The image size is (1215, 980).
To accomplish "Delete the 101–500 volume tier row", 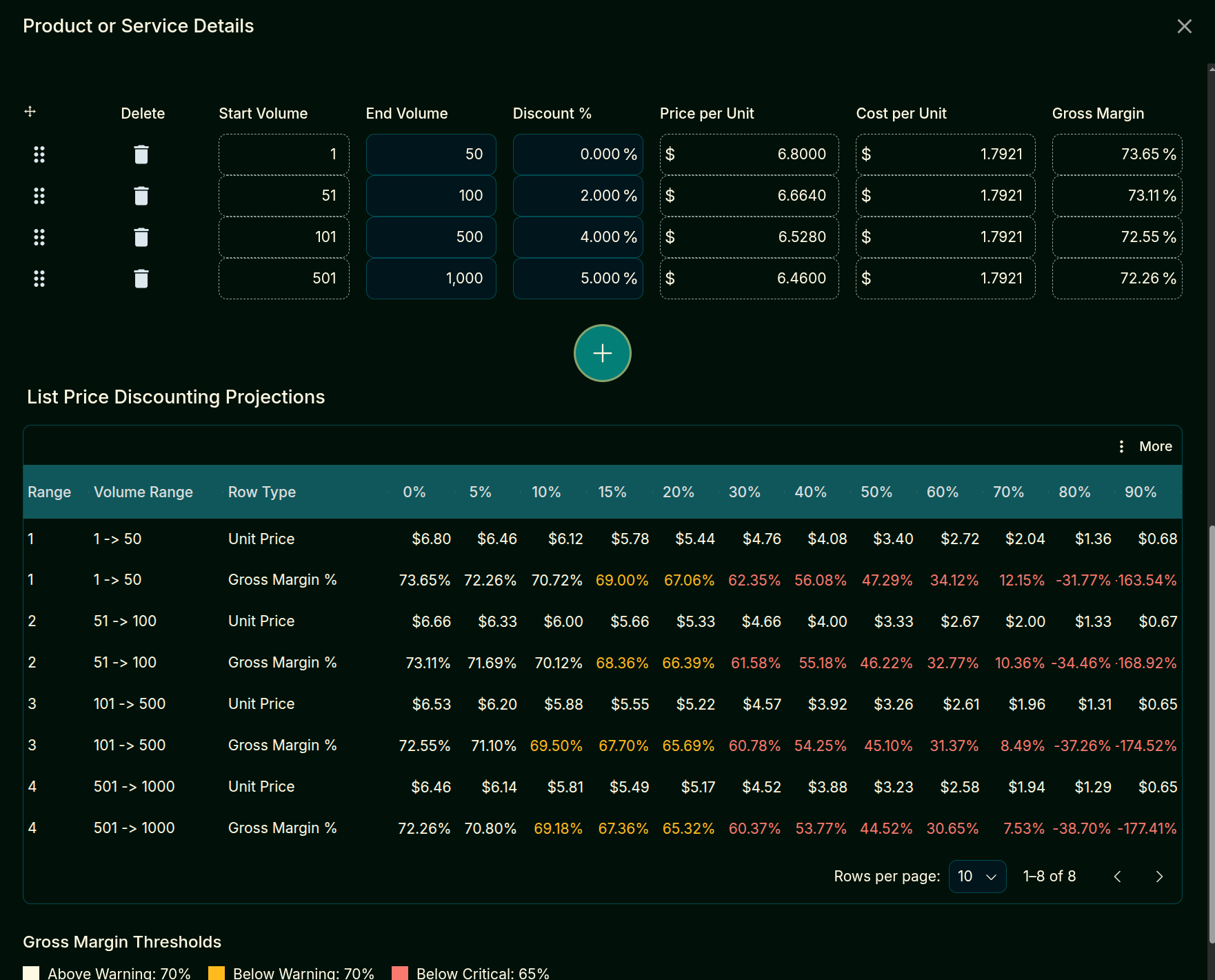I will pyautogui.click(x=141, y=237).
